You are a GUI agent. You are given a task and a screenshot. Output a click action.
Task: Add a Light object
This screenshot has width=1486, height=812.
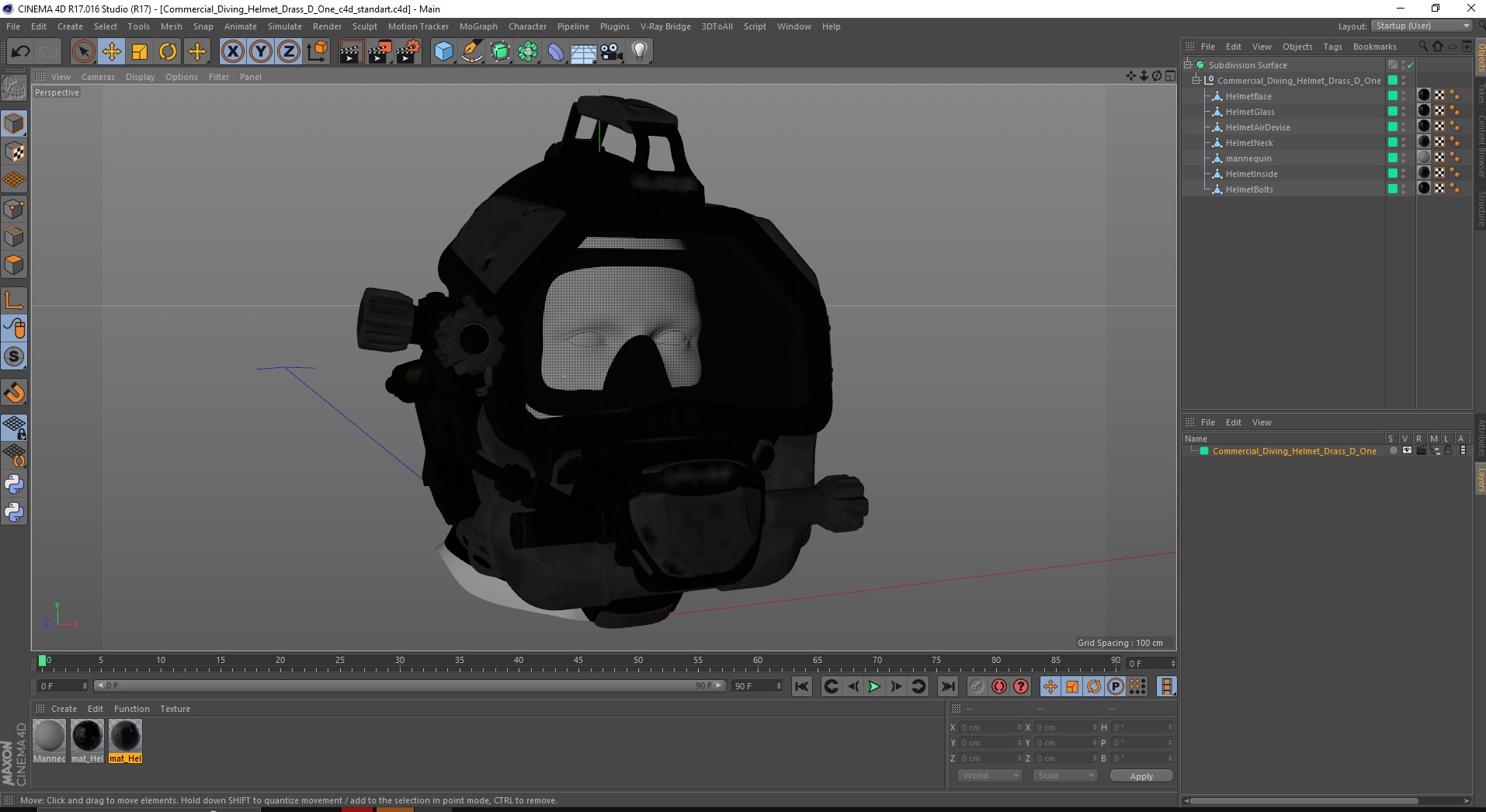pyautogui.click(x=640, y=52)
